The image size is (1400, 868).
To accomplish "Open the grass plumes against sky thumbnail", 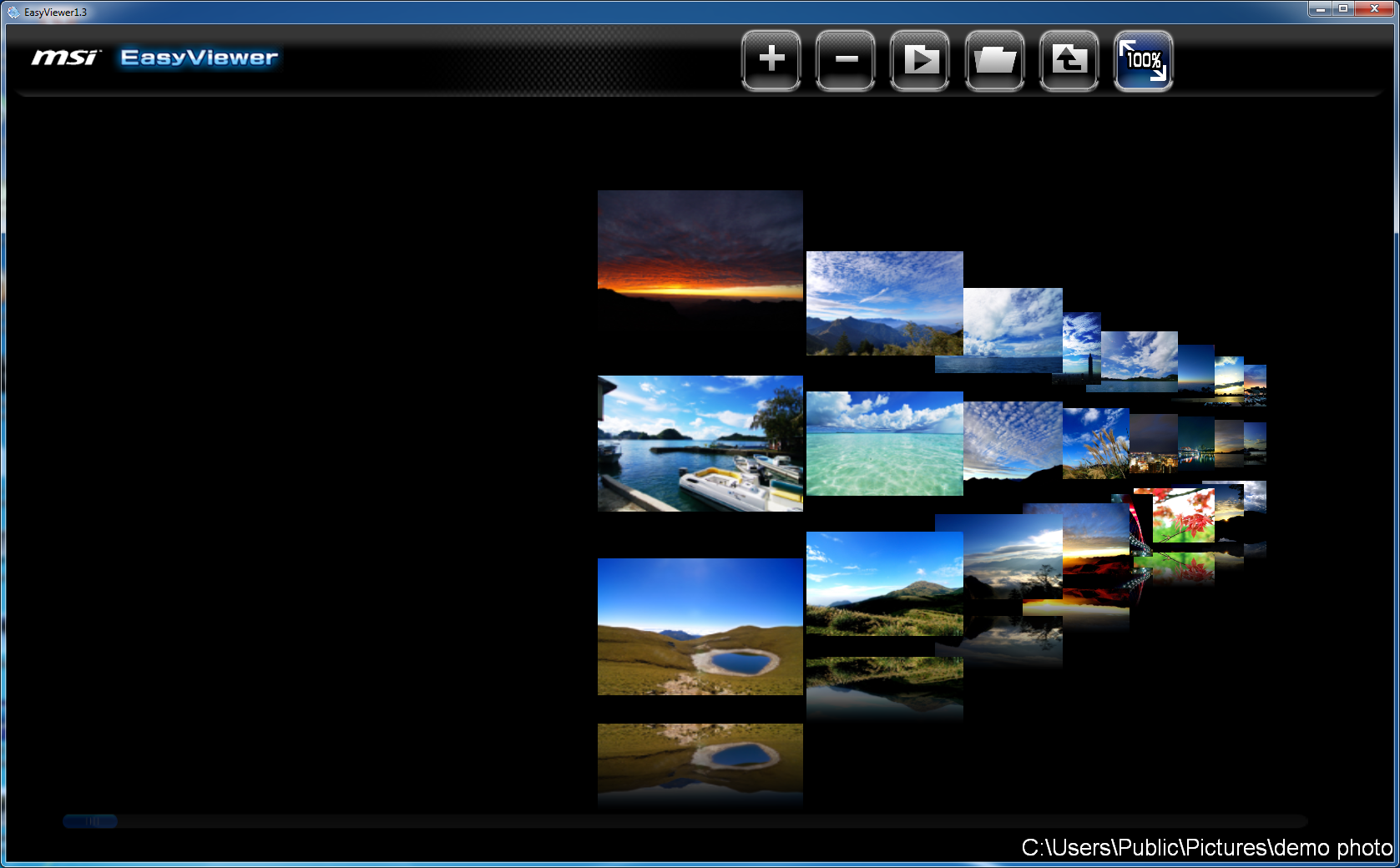I will [1096, 443].
